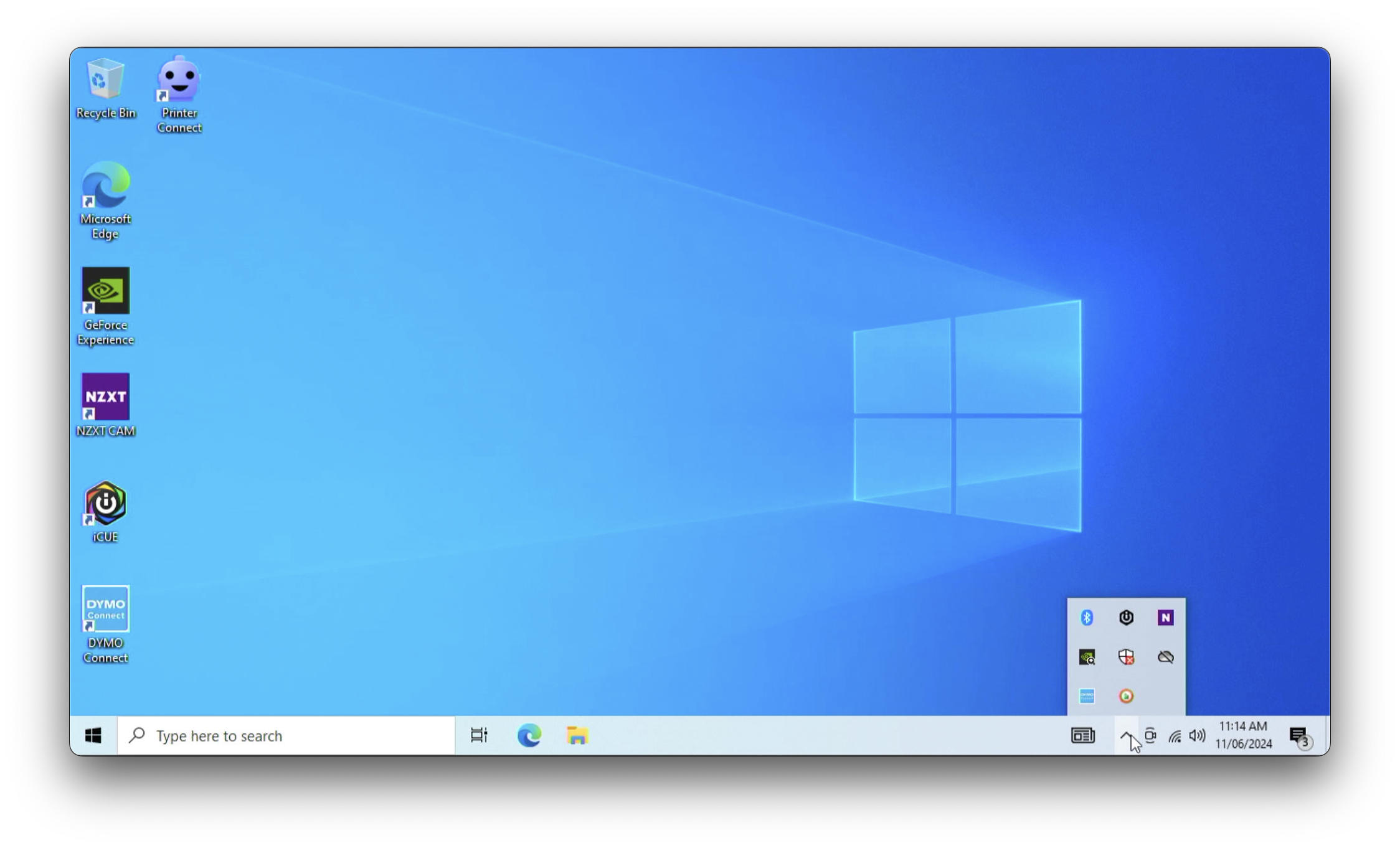The image size is (1400, 848).
Task: Click the Windows Start button
Action: point(93,736)
